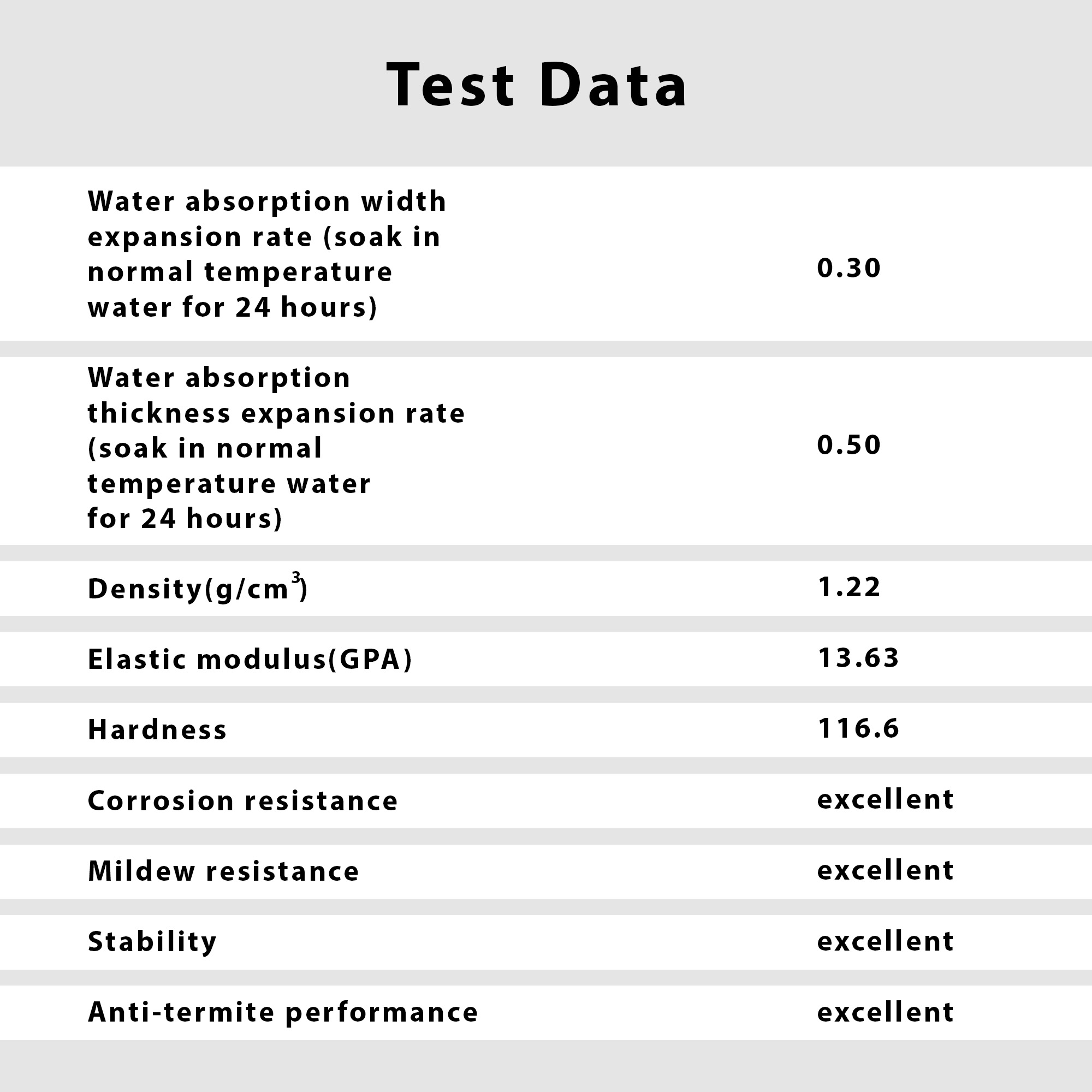Select the Corrosion resistance label
Screen dimensions: 1092x1092
pyautogui.click(x=243, y=801)
